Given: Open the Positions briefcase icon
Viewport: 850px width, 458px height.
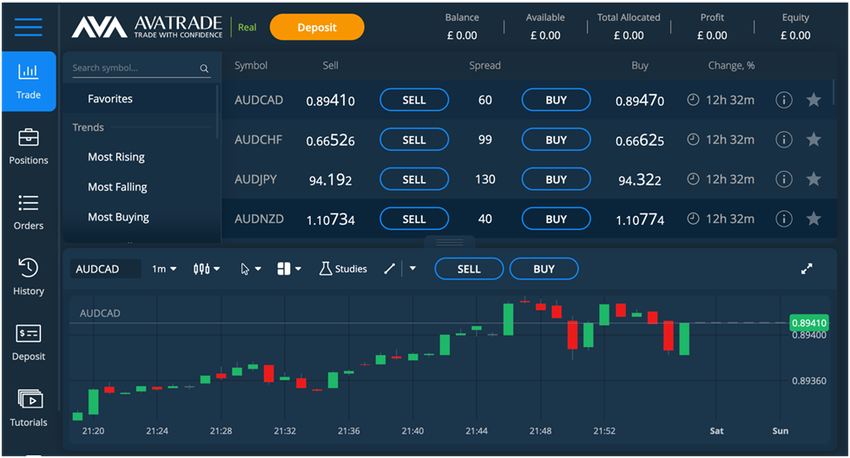Looking at the screenshot, I should click(x=28, y=138).
